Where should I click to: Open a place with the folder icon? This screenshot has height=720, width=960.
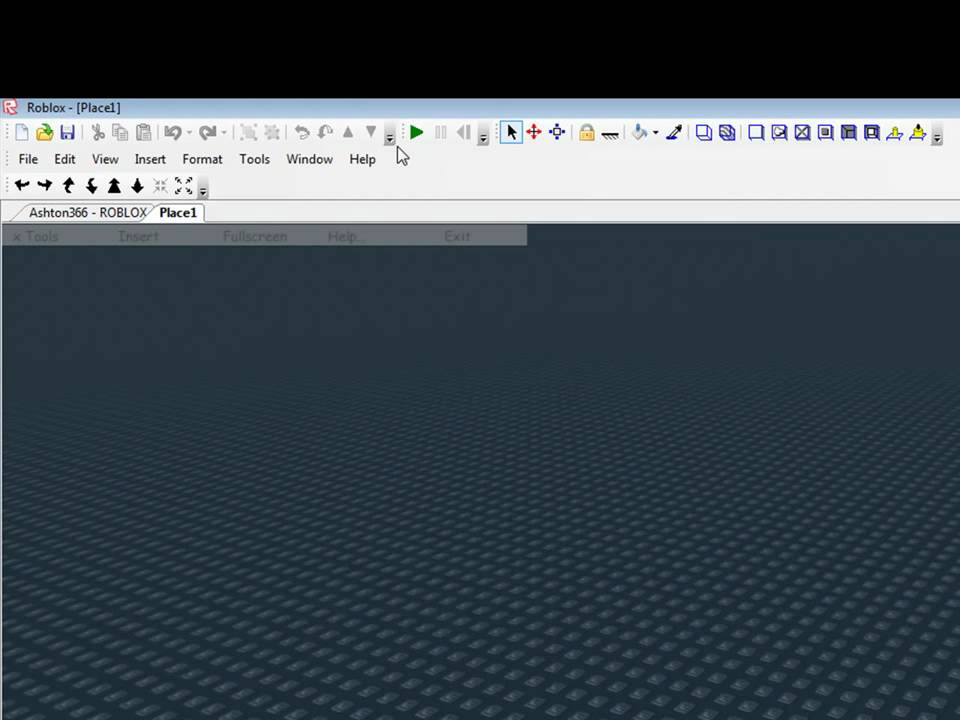45,132
